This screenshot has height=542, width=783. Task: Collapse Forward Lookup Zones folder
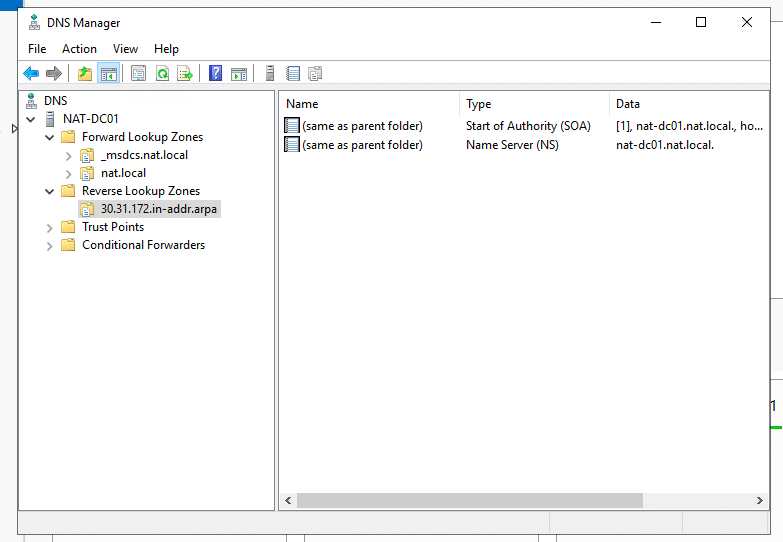point(49,137)
